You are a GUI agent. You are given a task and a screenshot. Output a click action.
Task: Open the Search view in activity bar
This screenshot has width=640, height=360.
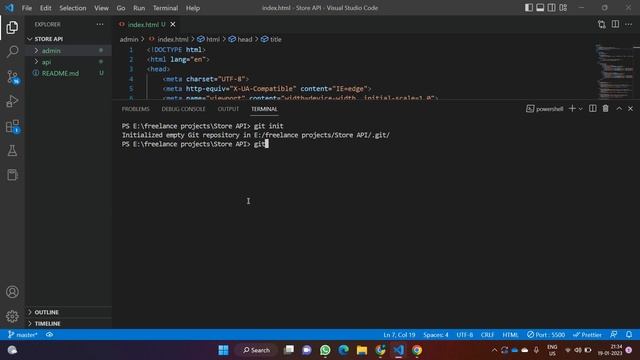(12, 51)
